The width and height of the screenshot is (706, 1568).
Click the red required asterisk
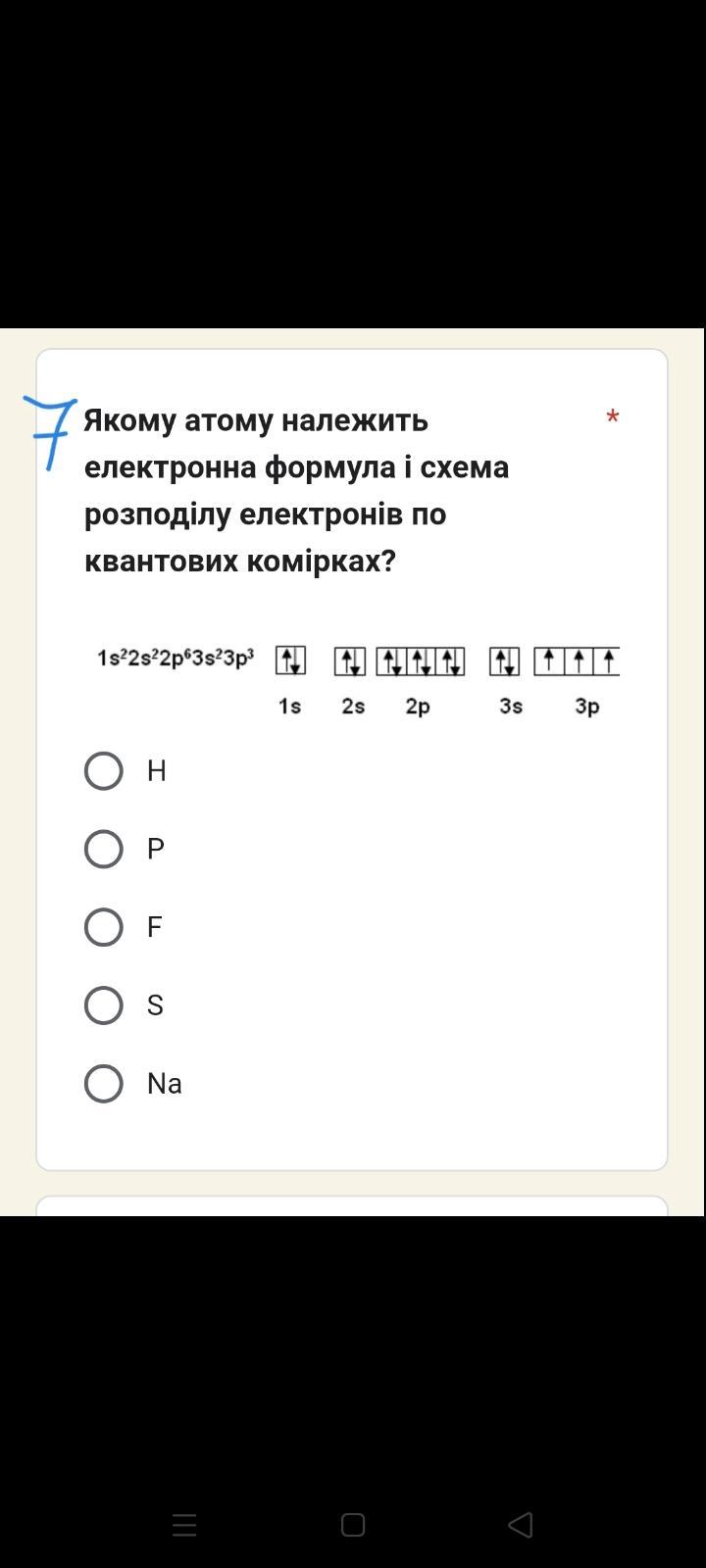click(x=613, y=418)
